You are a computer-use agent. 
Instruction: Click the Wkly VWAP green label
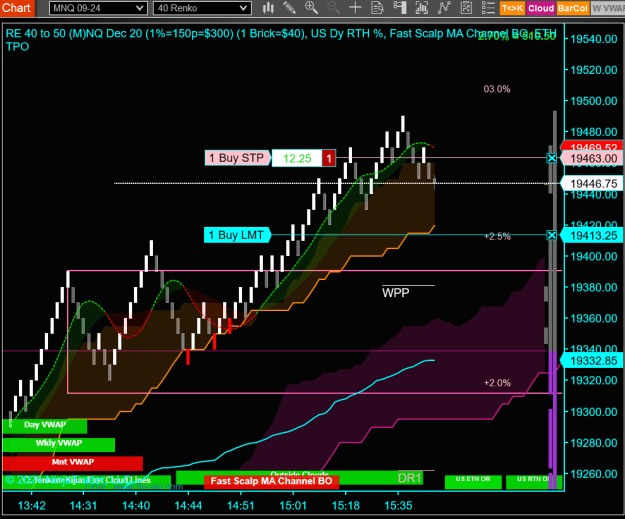click(x=59, y=444)
